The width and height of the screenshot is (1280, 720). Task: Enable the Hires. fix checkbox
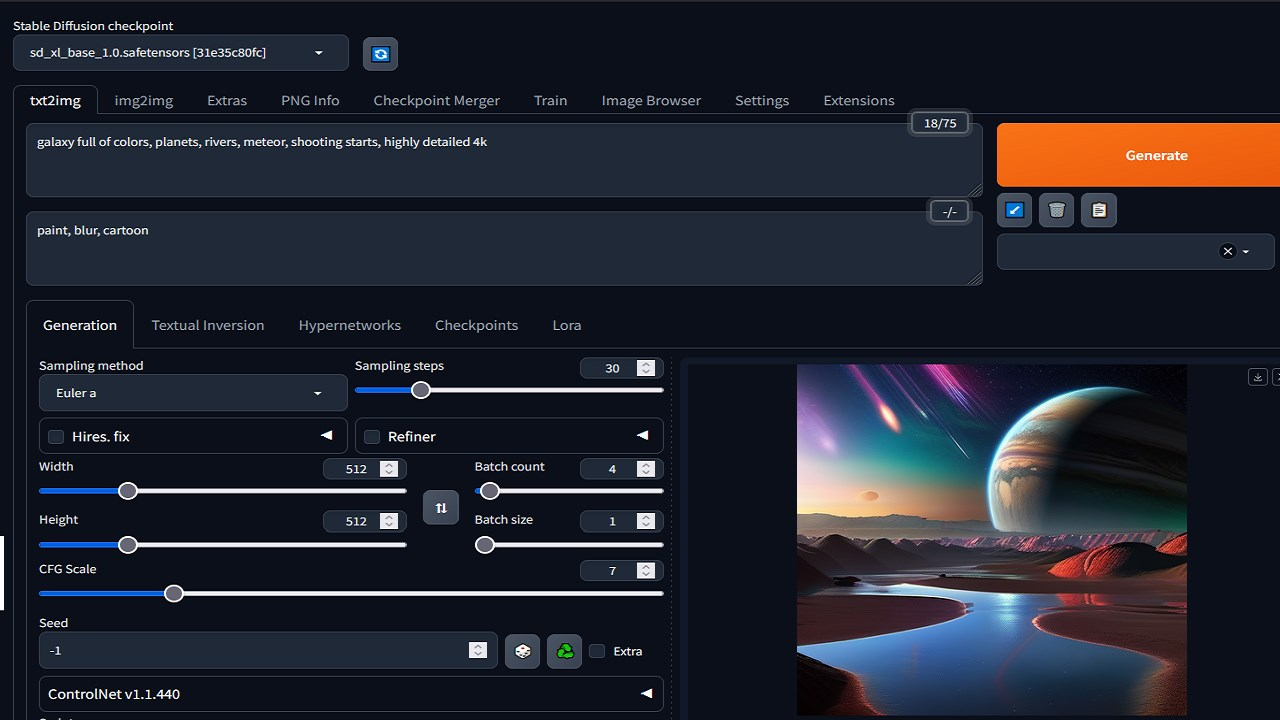57,437
